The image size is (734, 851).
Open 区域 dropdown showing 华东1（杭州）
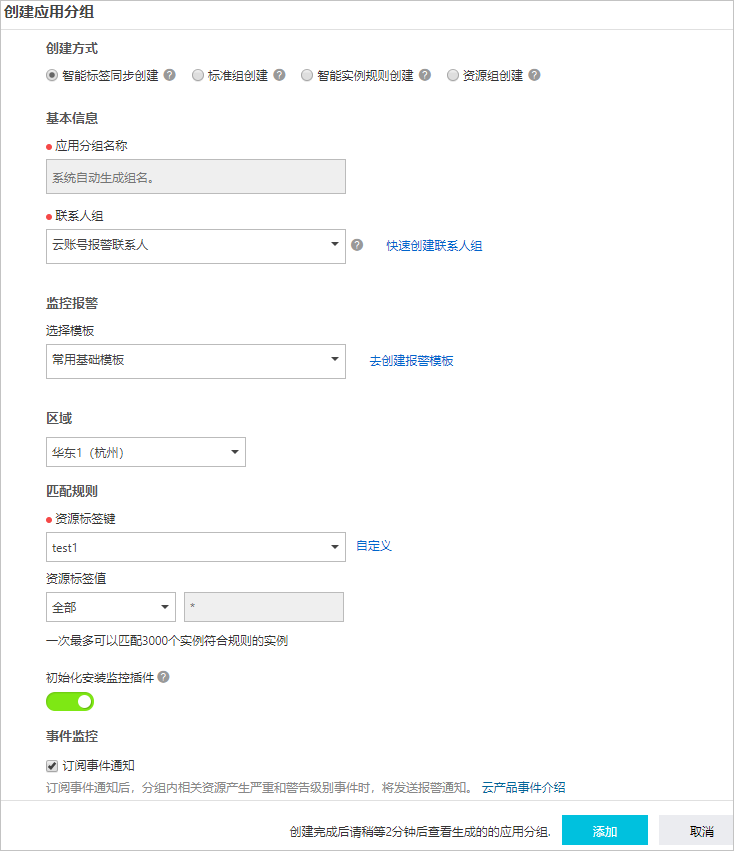click(x=146, y=452)
